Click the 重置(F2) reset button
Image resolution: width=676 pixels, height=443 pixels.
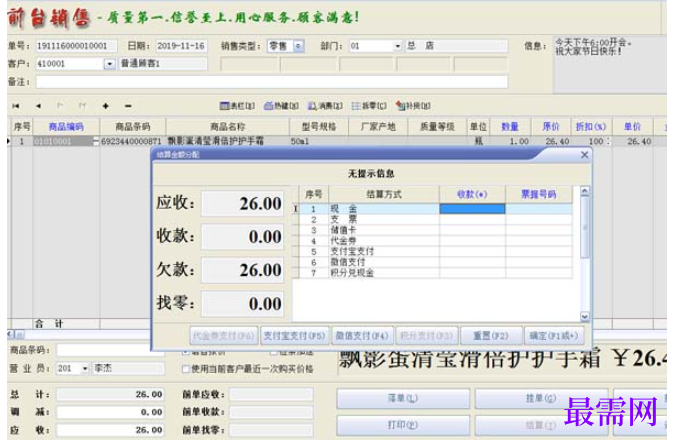pos(491,336)
